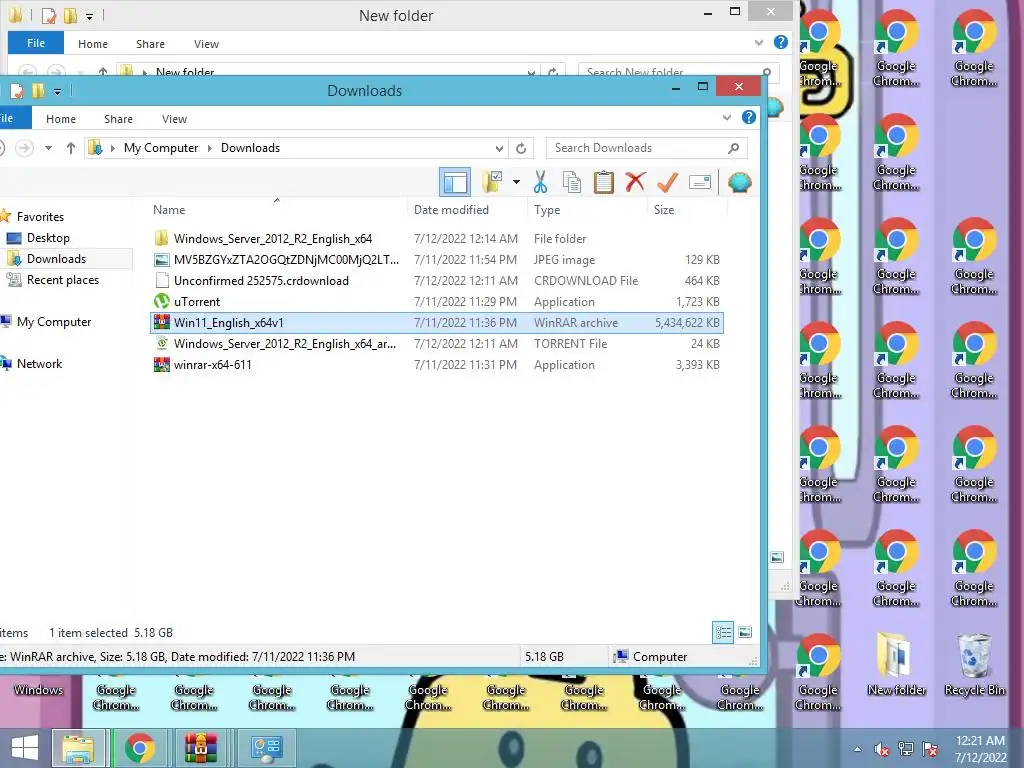
Task: Select Recent places in the navigation pane
Action: click(x=63, y=280)
